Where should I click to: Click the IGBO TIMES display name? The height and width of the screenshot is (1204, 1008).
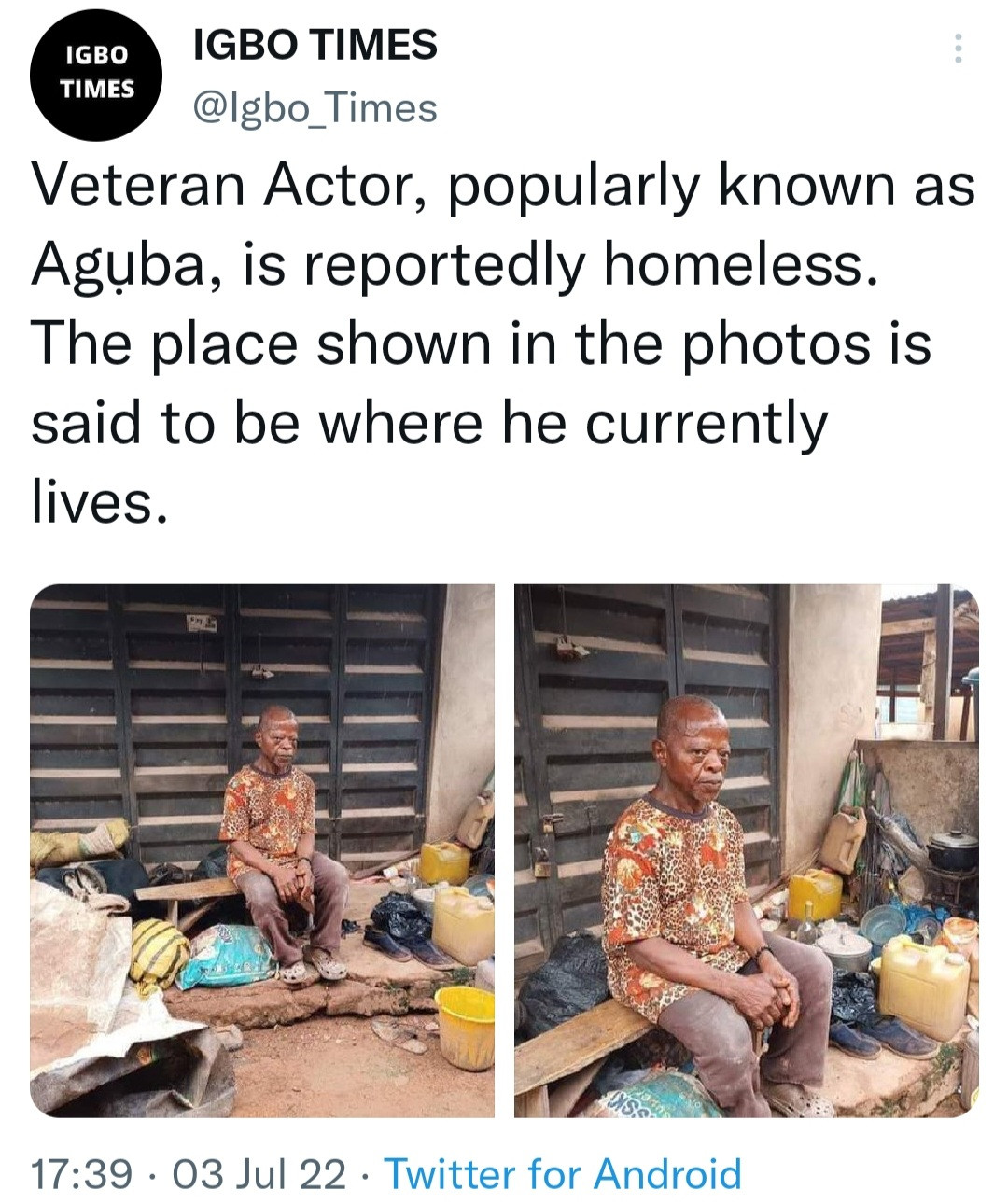click(x=315, y=45)
